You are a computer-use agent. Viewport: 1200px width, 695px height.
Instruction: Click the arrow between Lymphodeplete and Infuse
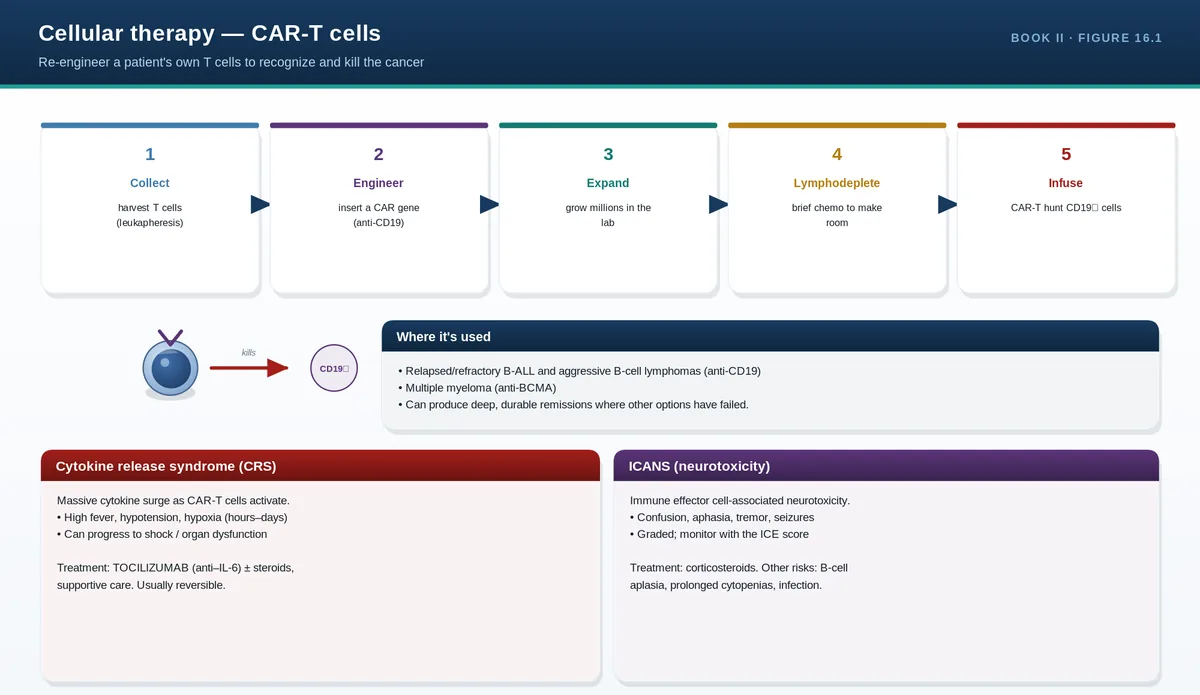[x=947, y=204]
